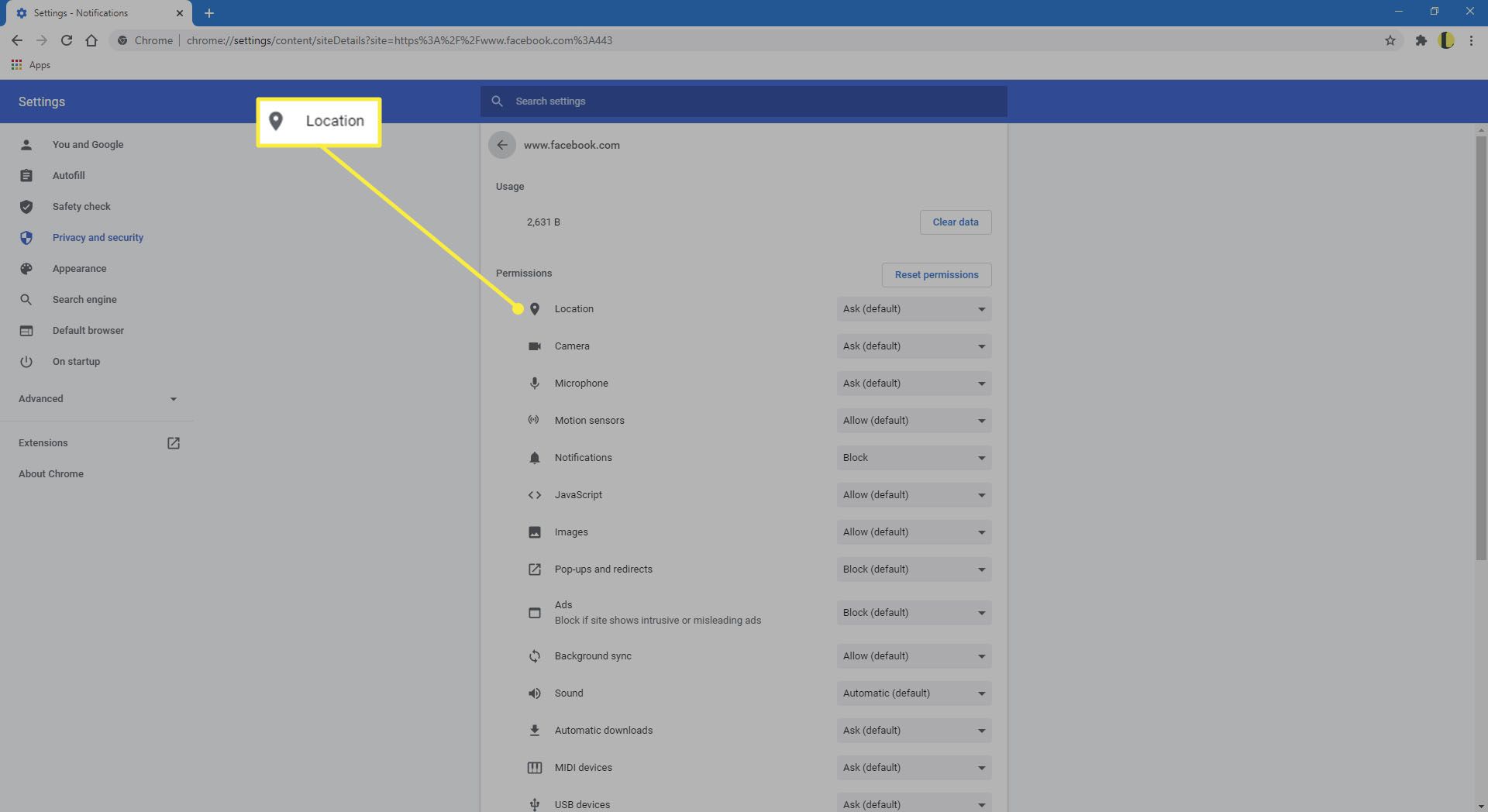The width and height of the screenshot is (1488, 812).
Task: Click the site information Chrome icon in address bar
Action: [x=122, y=40]
